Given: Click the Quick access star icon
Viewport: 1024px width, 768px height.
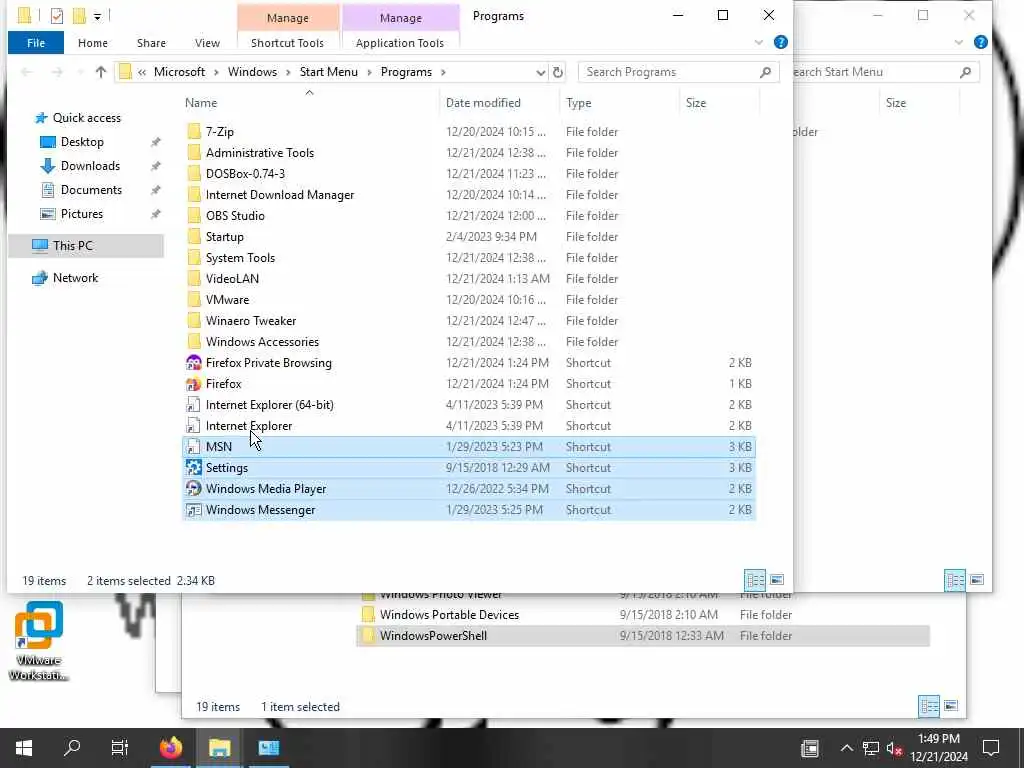Looking at the screenshot, I should [x=41, y=118].
